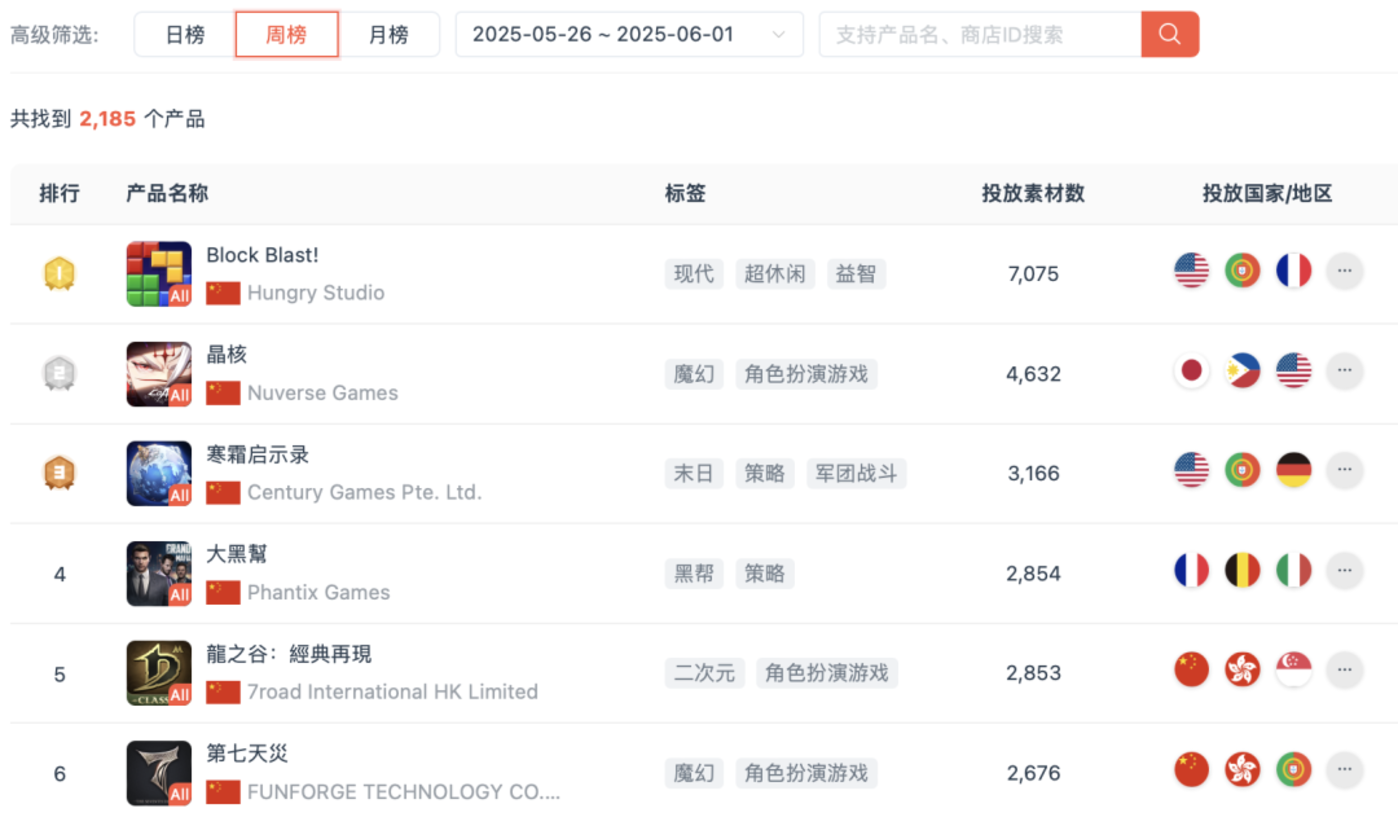Open the Block Blast! app icon
Image resolution: width=1398 pixels, height=817 pixels.
pos(159,274)
